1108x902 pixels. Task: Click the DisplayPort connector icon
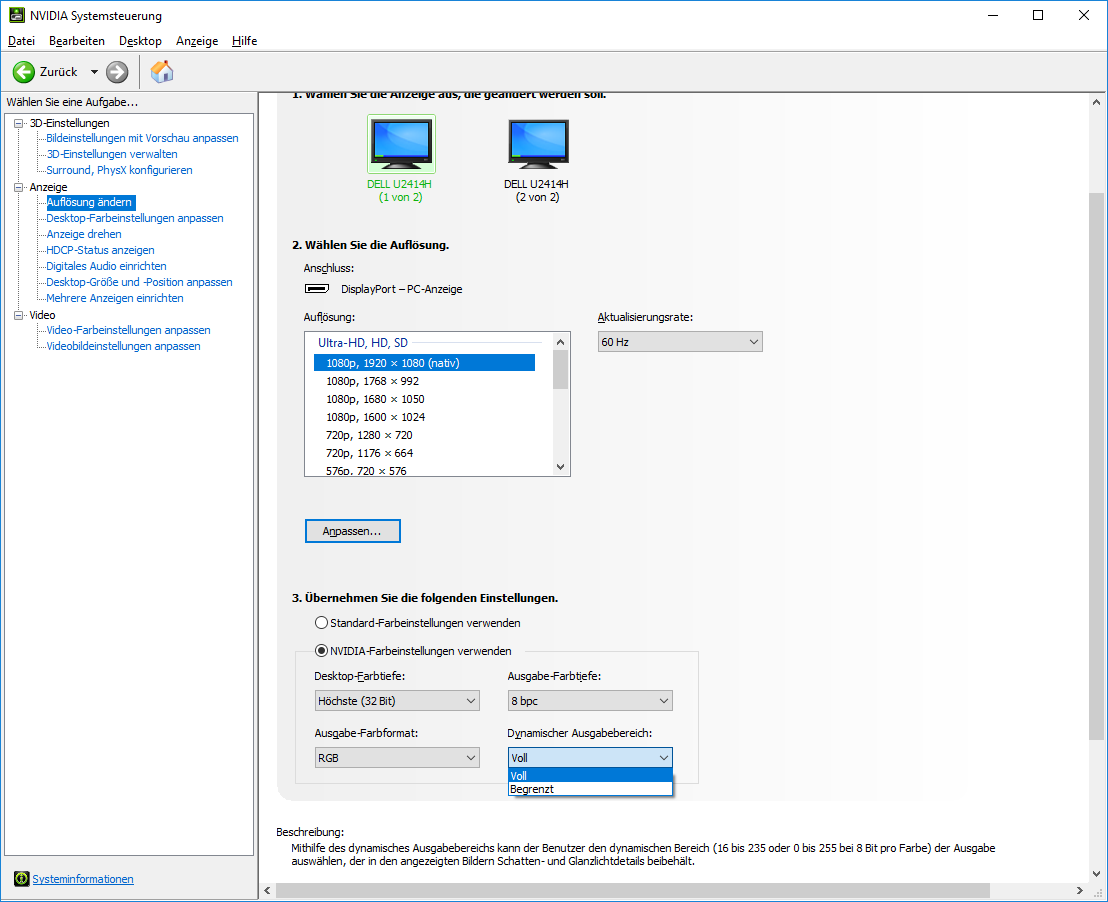[317, 288]
